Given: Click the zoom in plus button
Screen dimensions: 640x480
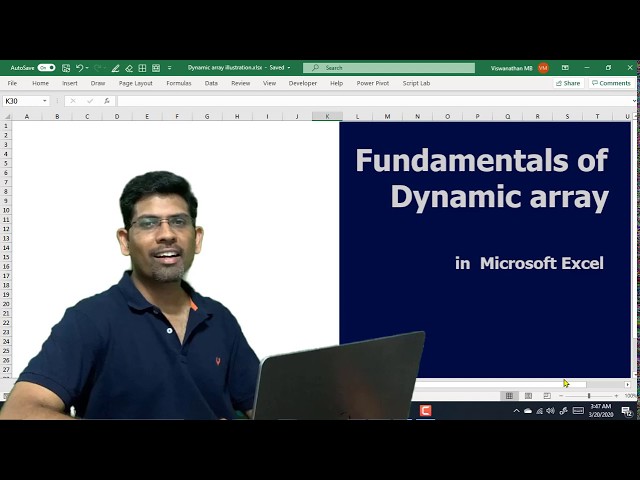Looking at the screenshot, I should coord(616,396).
